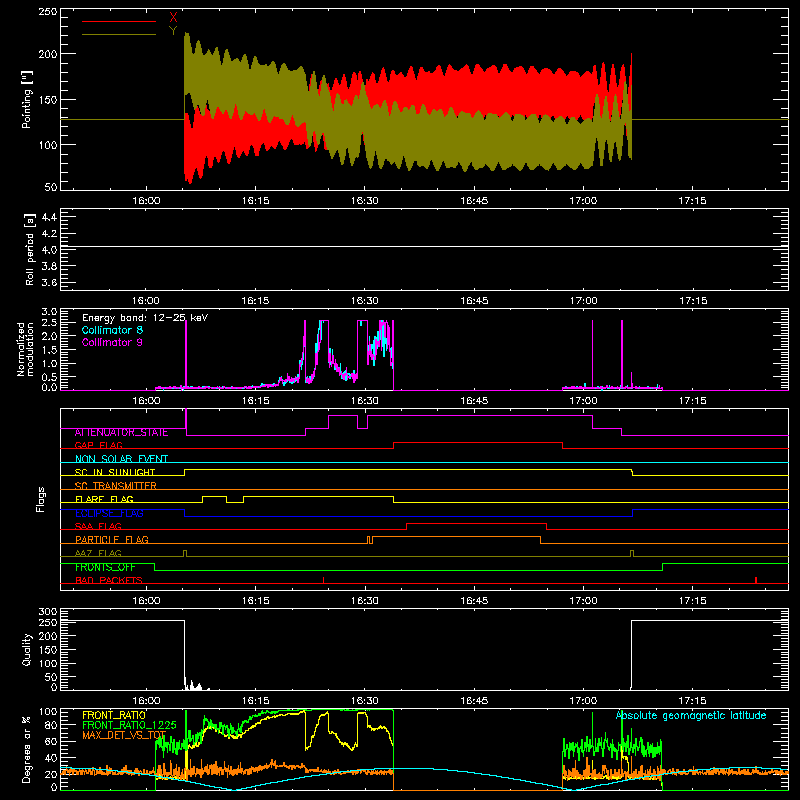The width and height of the screenshot is (800, 800).
Task: Select the AAZ_FLAG label
Action: (x=98, y=553)
